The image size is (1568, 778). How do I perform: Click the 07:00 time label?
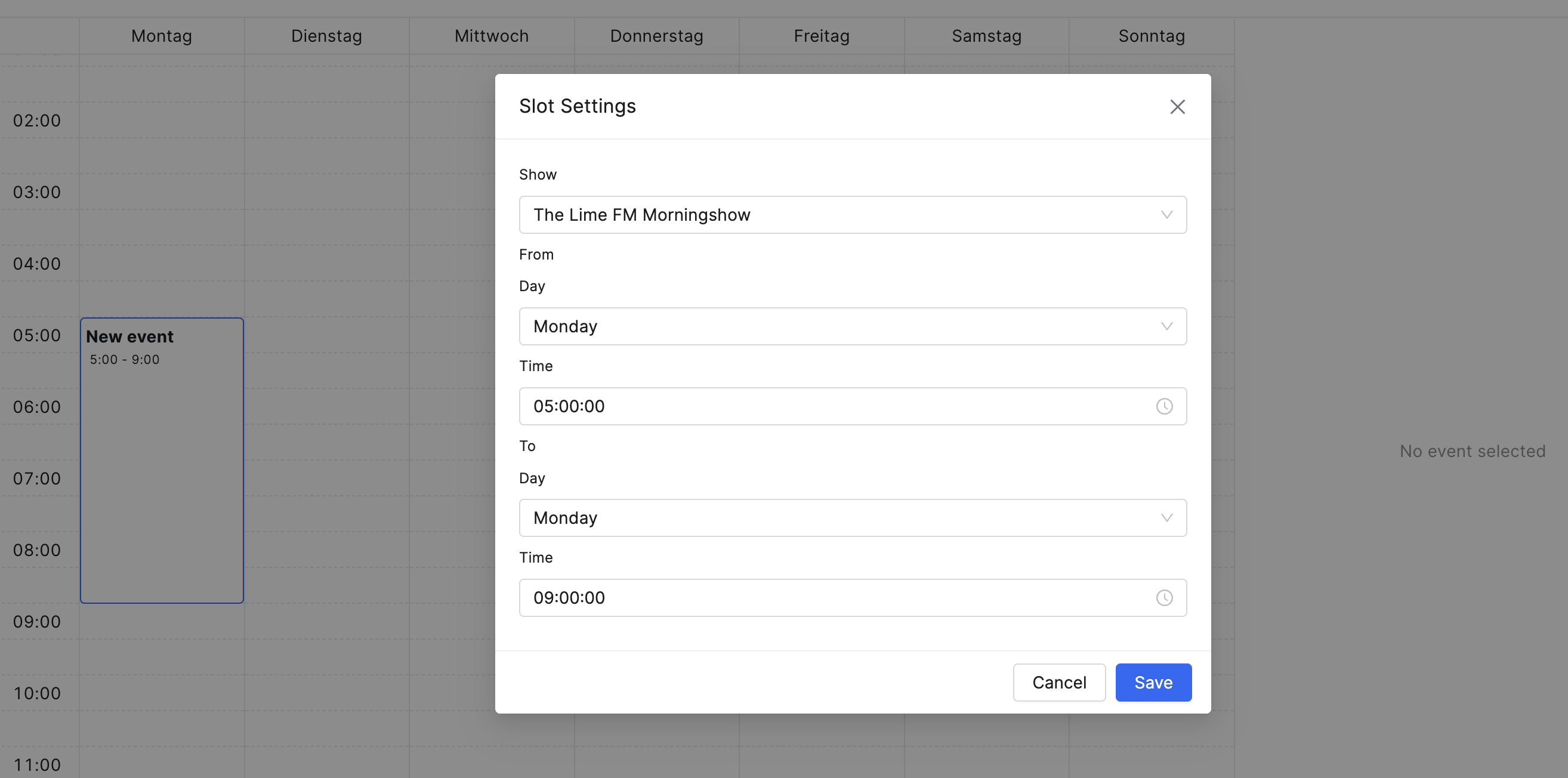37,478
